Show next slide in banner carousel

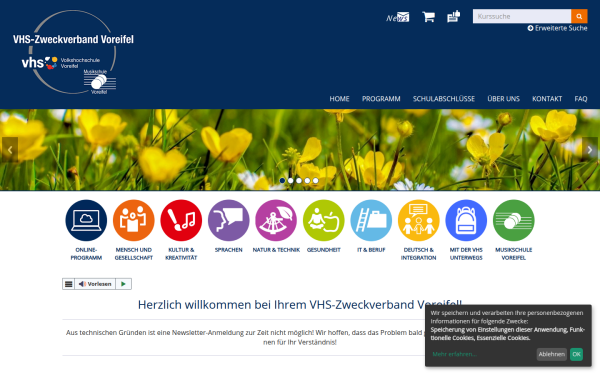pyautogui.click(x=590, y=150)
